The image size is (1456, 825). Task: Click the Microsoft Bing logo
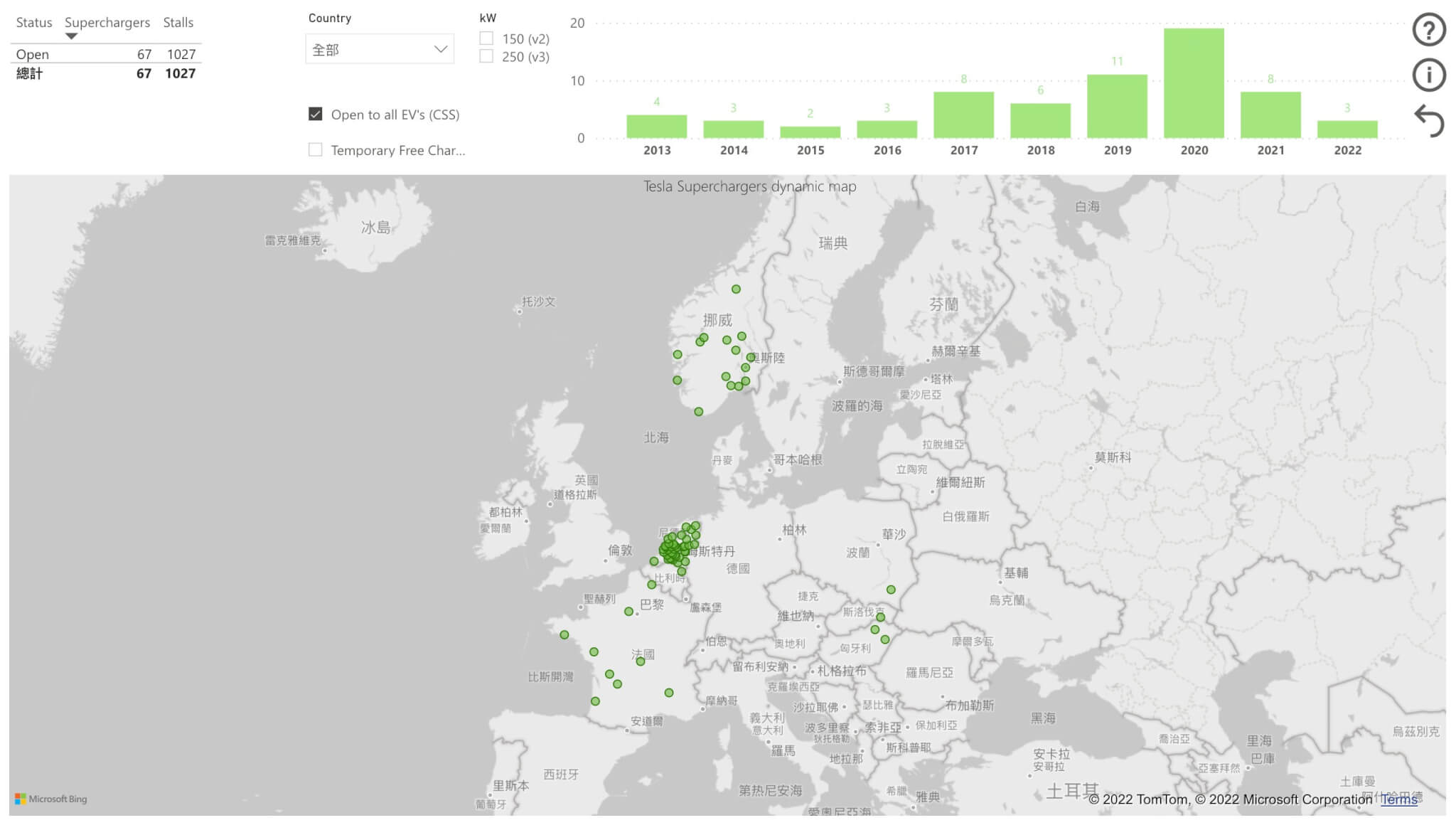tap(51, 799)
